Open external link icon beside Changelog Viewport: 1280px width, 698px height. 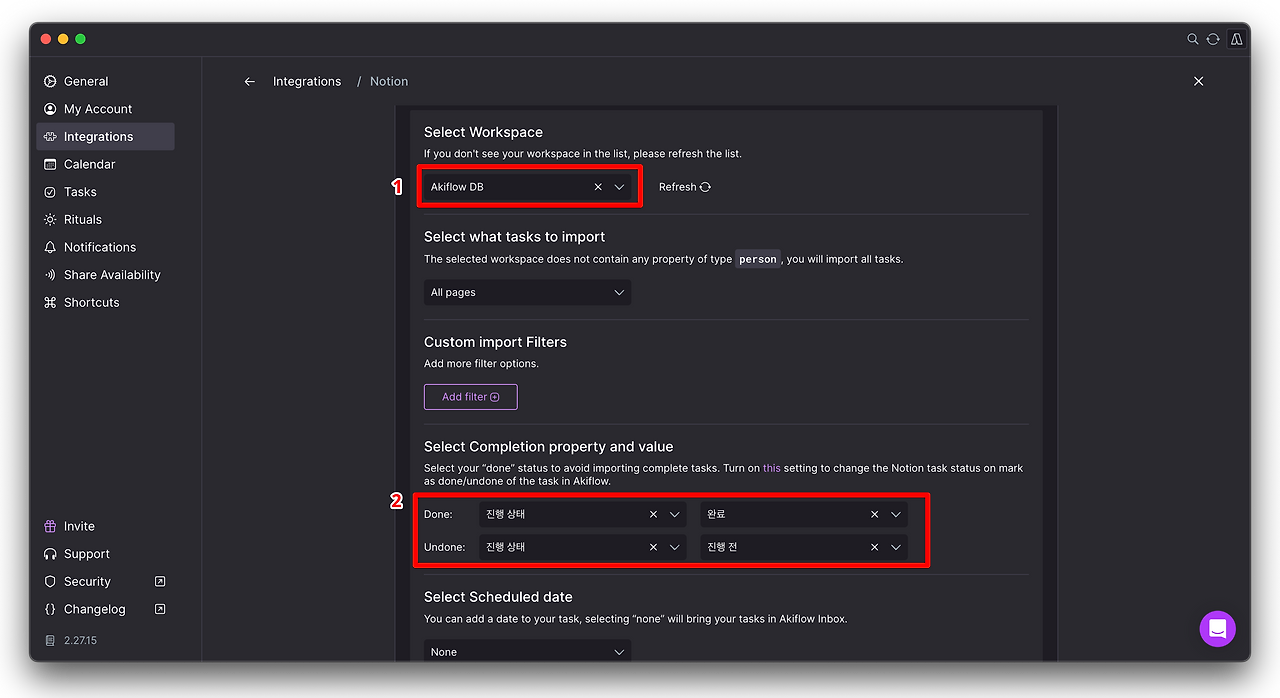click(160, 609)
